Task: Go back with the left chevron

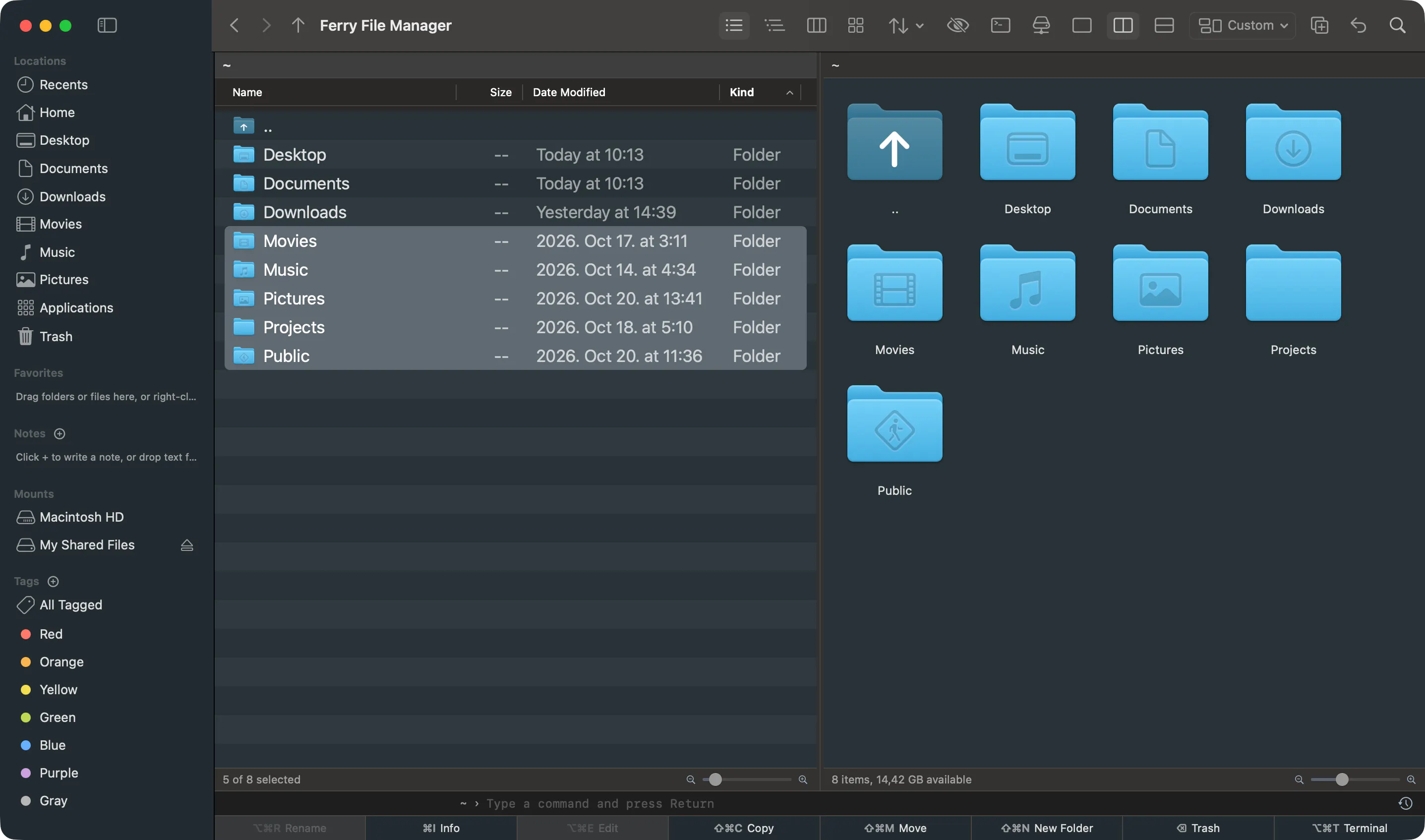Action: [235, 25]
